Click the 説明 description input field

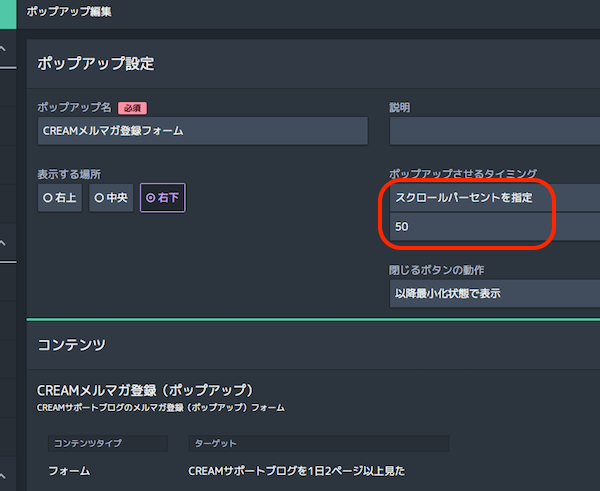click(x=495, y=131)
